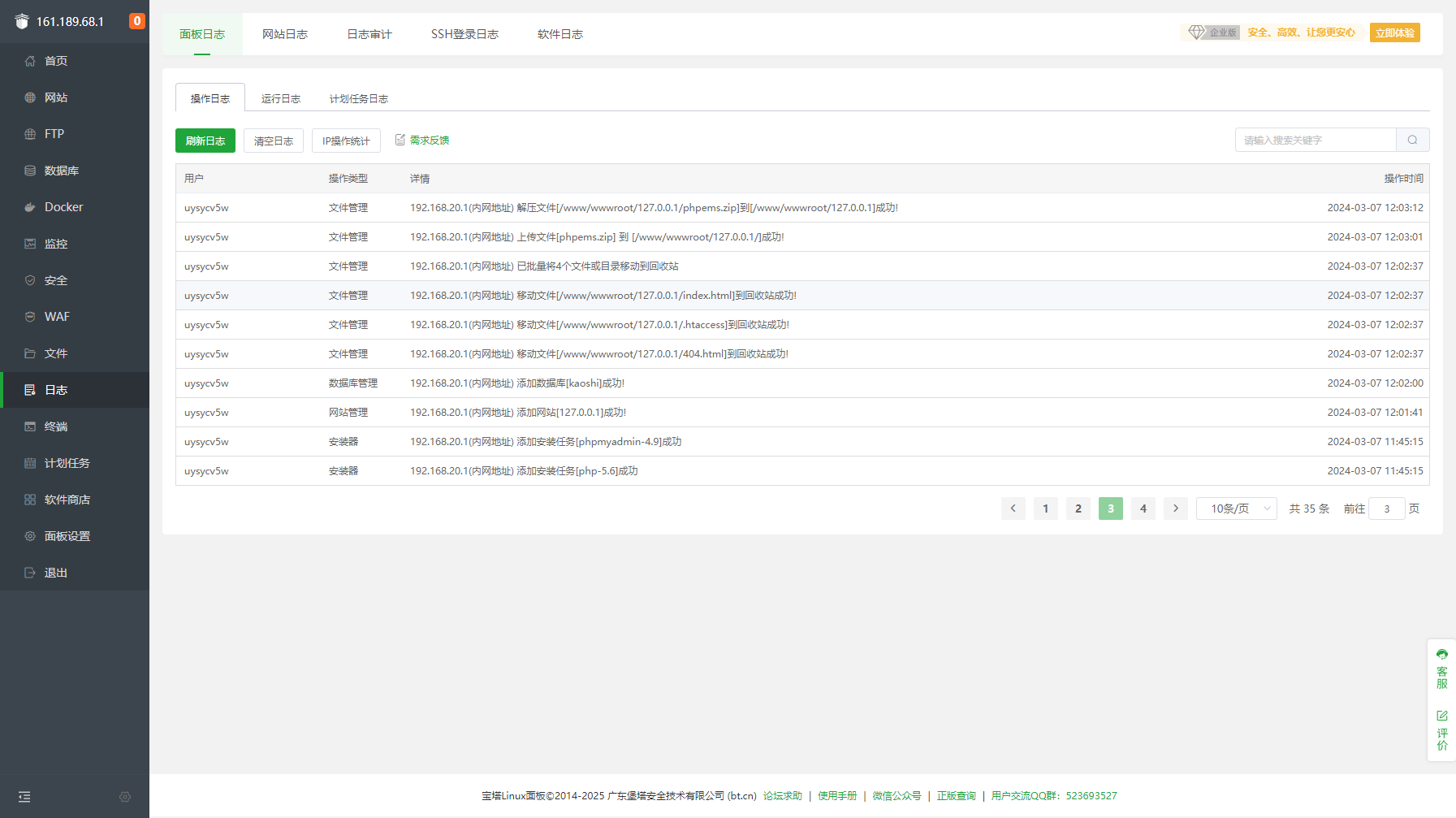The height and width of the screenshot is (818, 1456).
Task: Open the 运行日志 sub-tab
Action: (281, 98)
